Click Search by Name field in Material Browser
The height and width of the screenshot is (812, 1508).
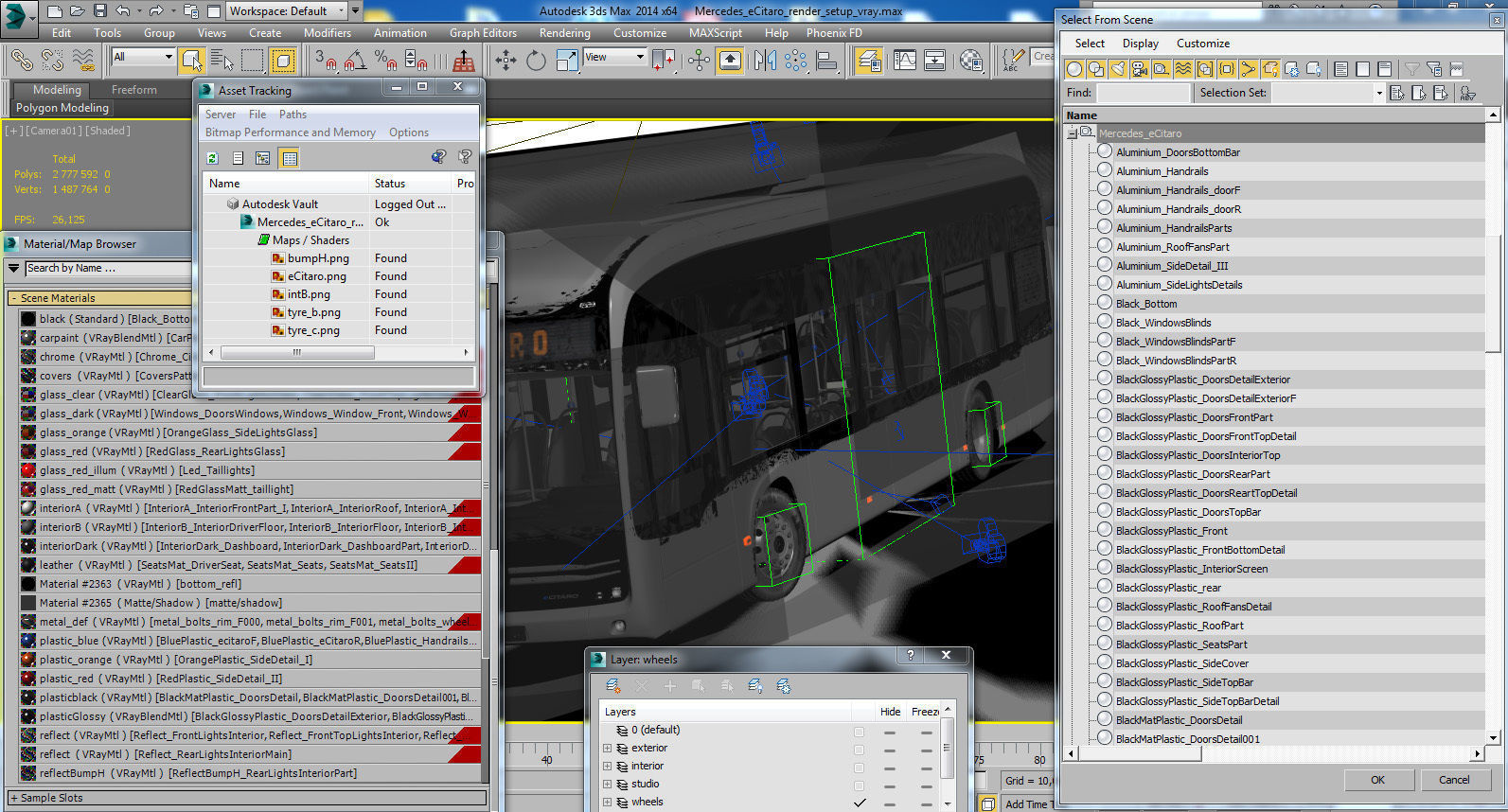[x=107, y=269]
